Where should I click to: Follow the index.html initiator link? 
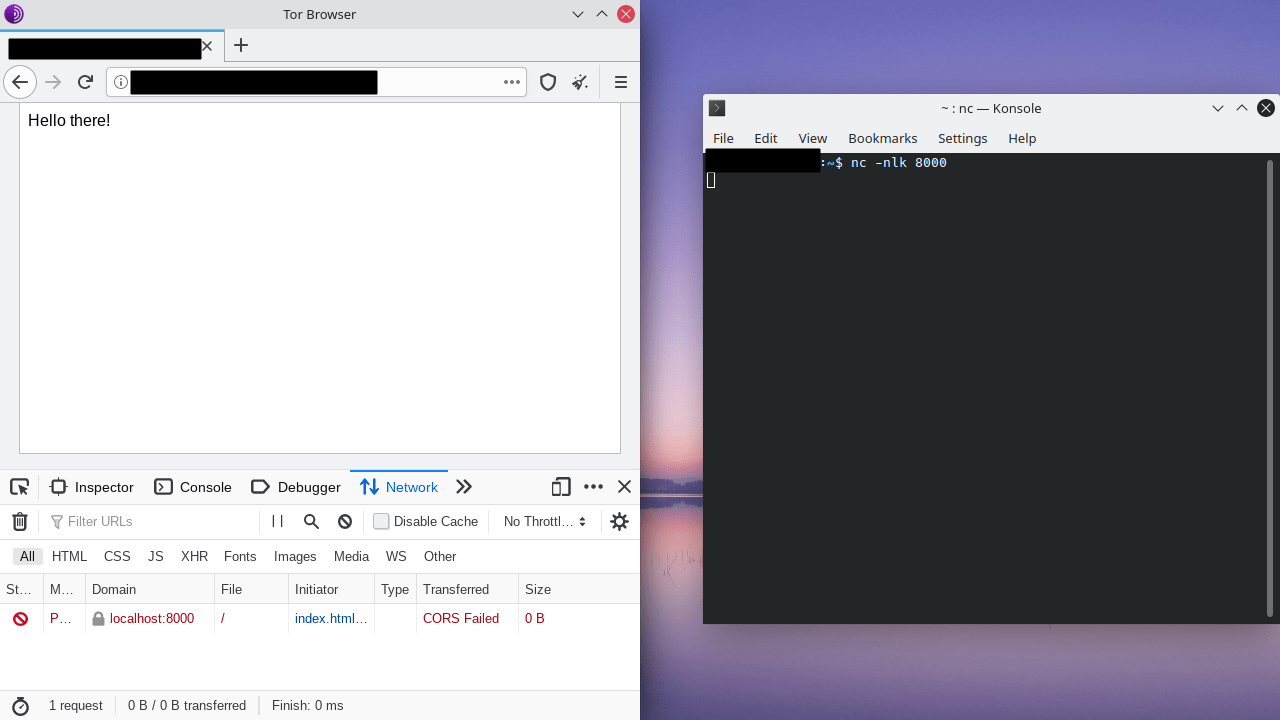pyautogui.click(x=323, y=618)
